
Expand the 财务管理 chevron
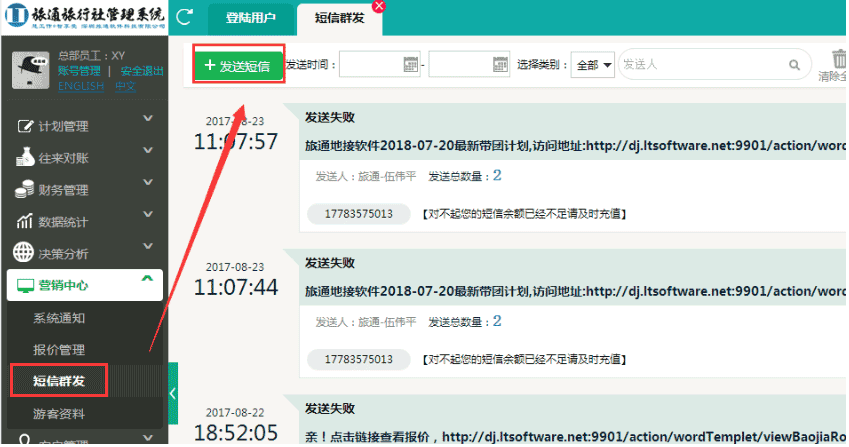(x=147, y=182)
